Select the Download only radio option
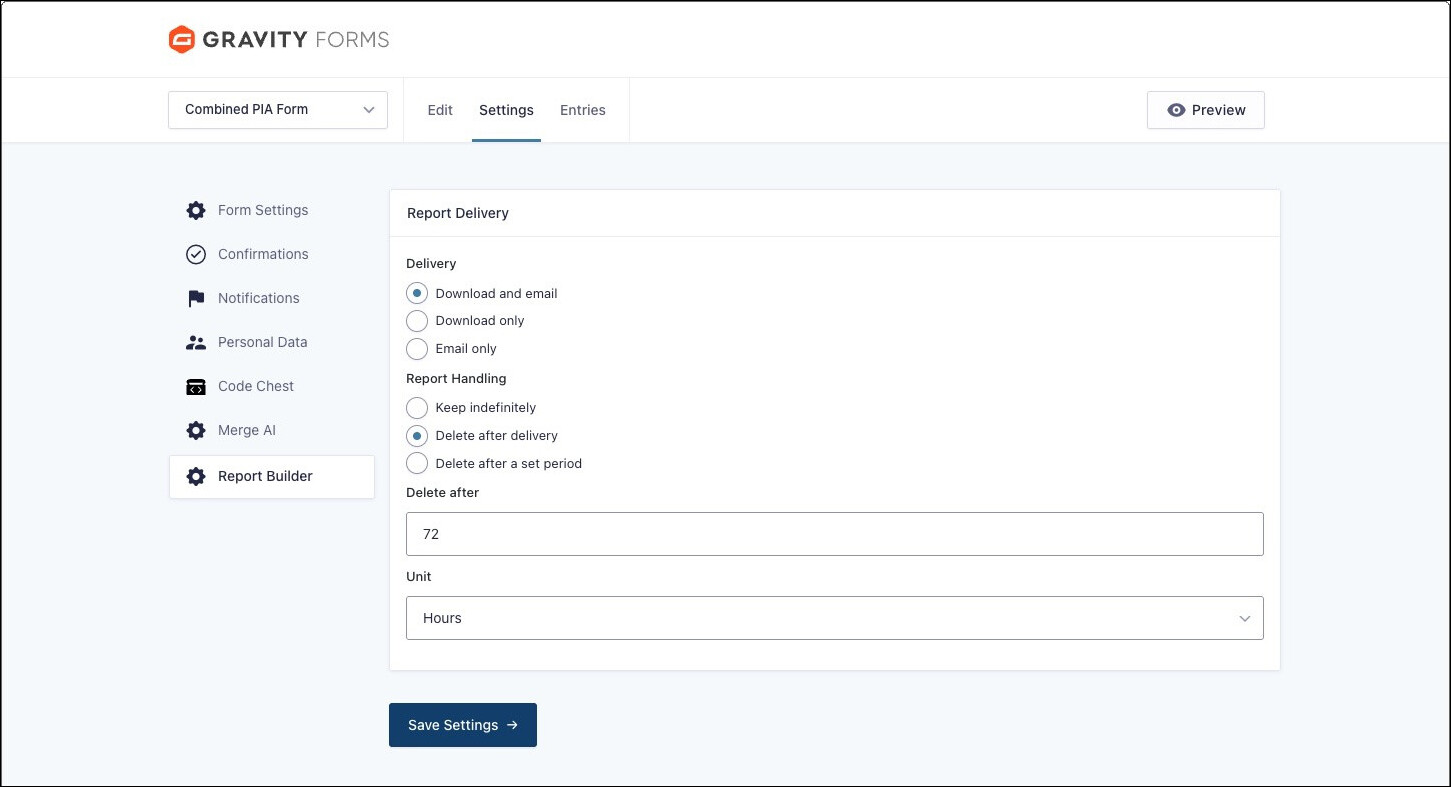The image size is (1451, 787). [417, 321]
